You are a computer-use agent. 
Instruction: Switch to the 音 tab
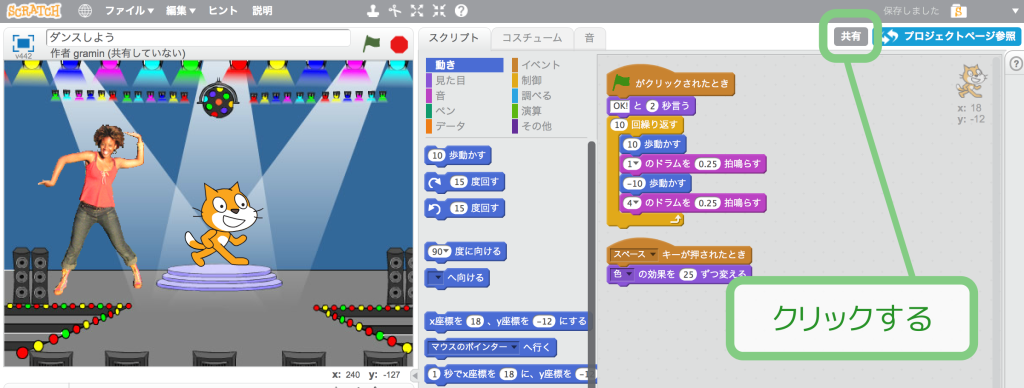click(x=589, y=38)
